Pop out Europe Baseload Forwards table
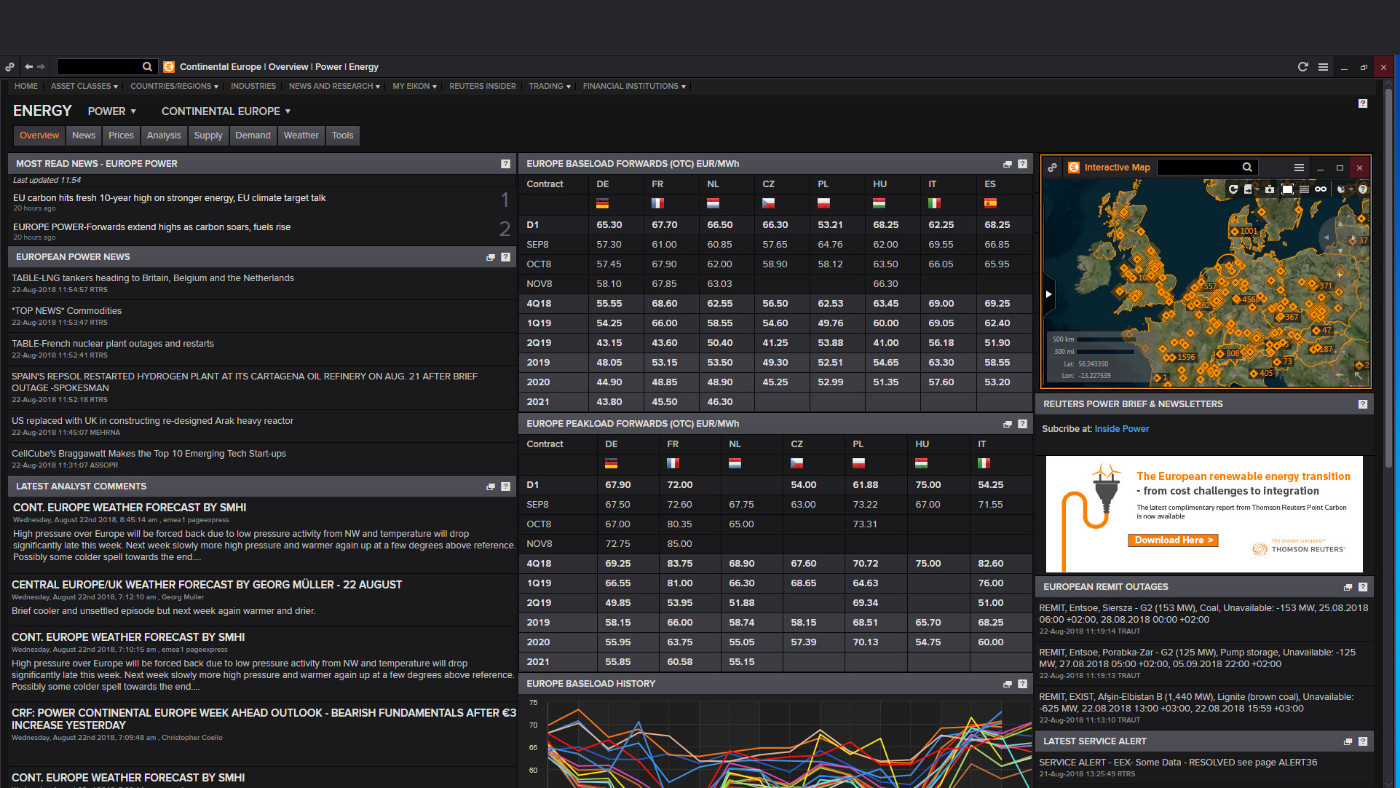 click(x=1008, y=163)
